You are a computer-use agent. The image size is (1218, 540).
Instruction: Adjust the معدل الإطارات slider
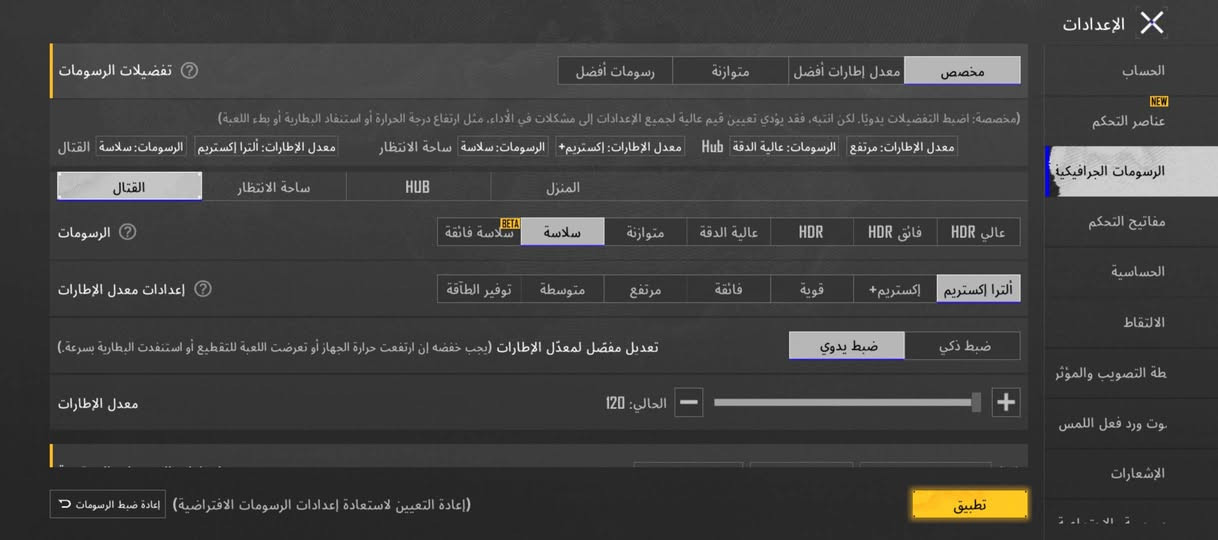[848, 402]
